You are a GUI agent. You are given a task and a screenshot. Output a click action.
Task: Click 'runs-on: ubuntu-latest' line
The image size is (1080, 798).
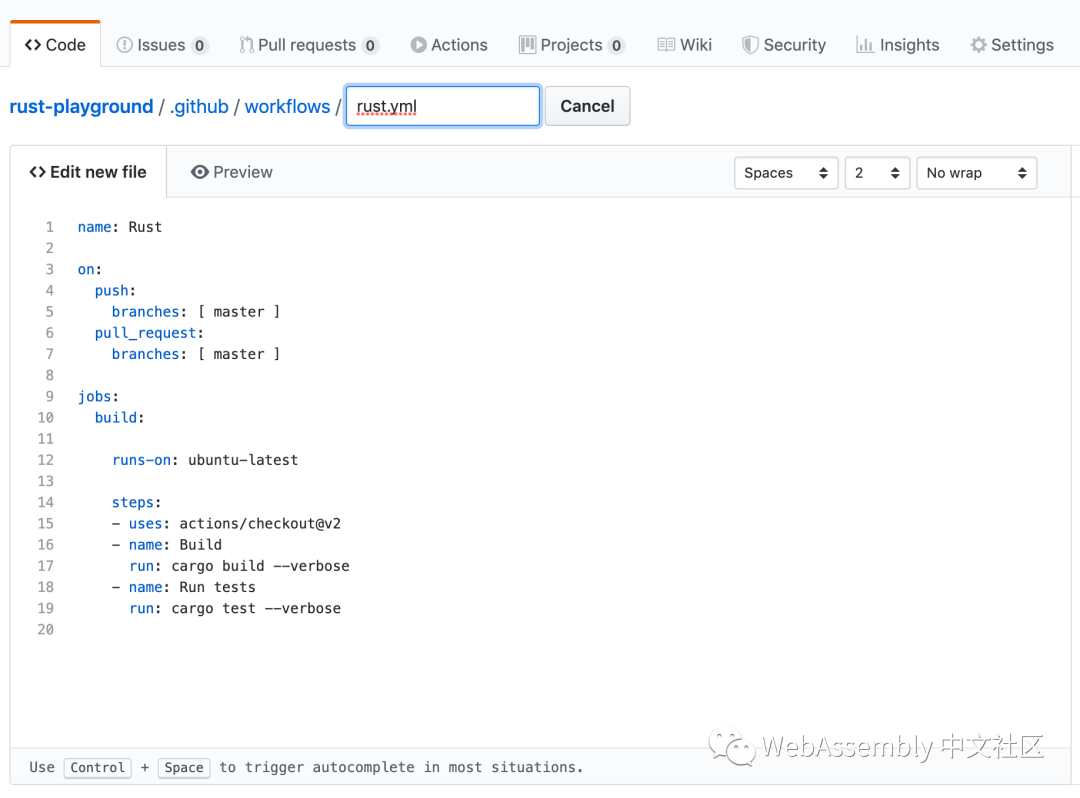pyautogui.click(x=205, y=460)
